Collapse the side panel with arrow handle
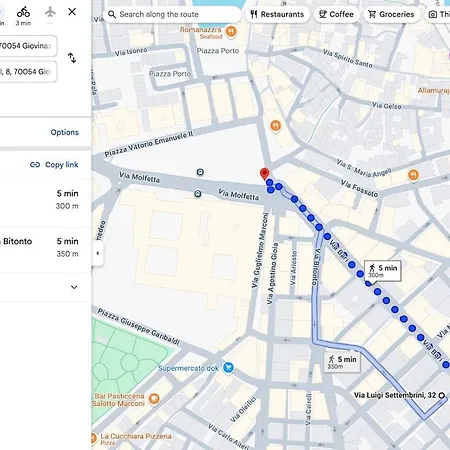Viewport: 450px width, 450px height. click(x=97, y=253)
